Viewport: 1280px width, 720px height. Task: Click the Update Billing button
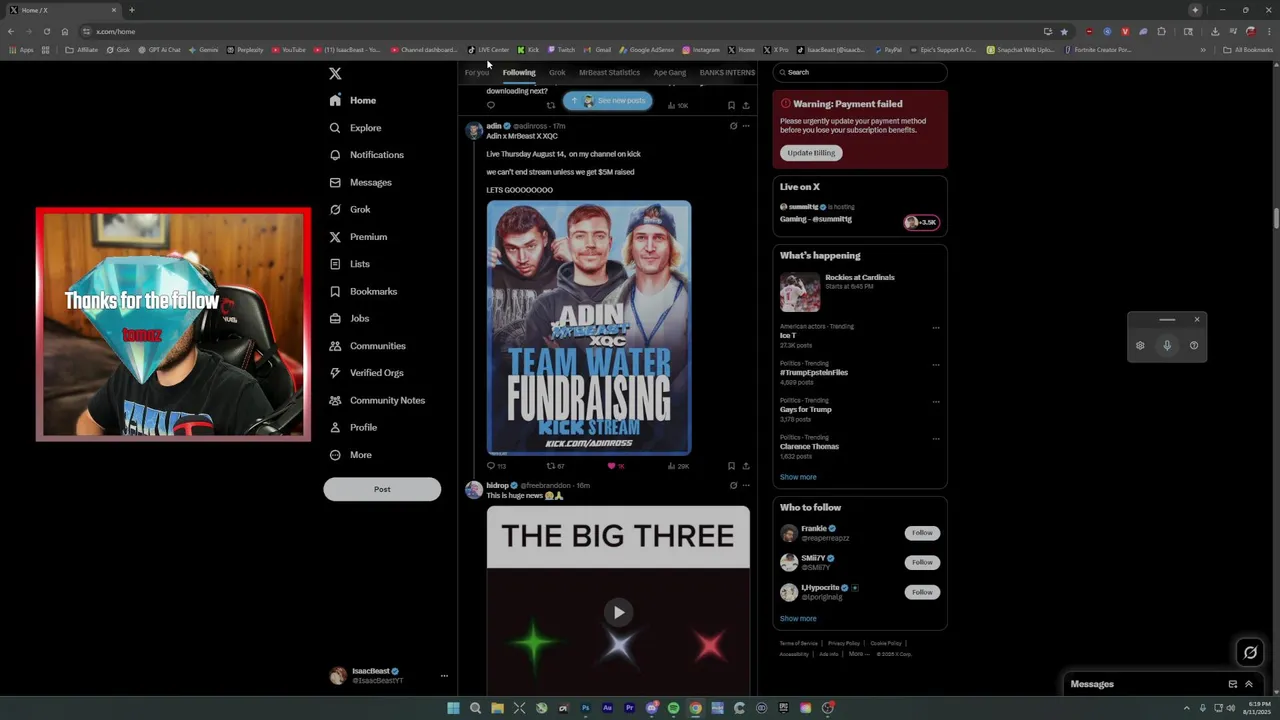pyautogui.click(x=811, y=153)
